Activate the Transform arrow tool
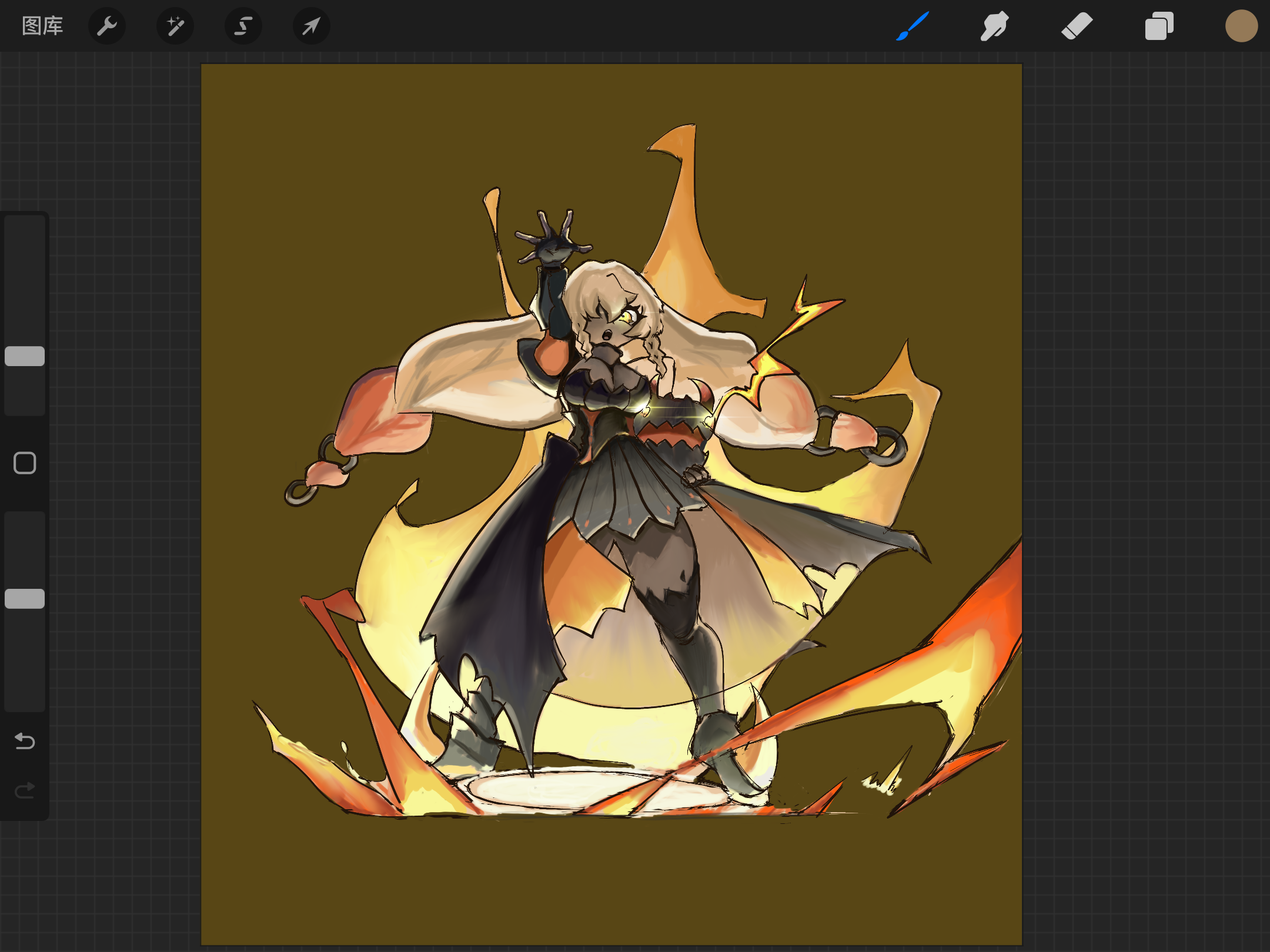1270x952 pixels. pyautogui.click(x=312, y=26)
